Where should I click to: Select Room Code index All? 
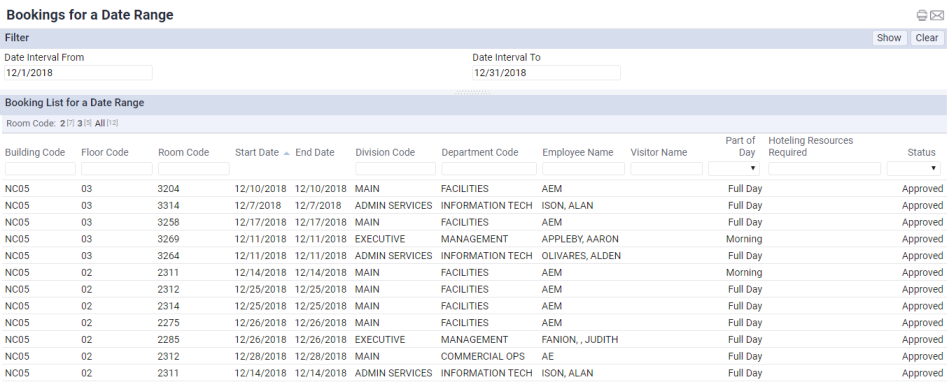click(x=100, y=123)
